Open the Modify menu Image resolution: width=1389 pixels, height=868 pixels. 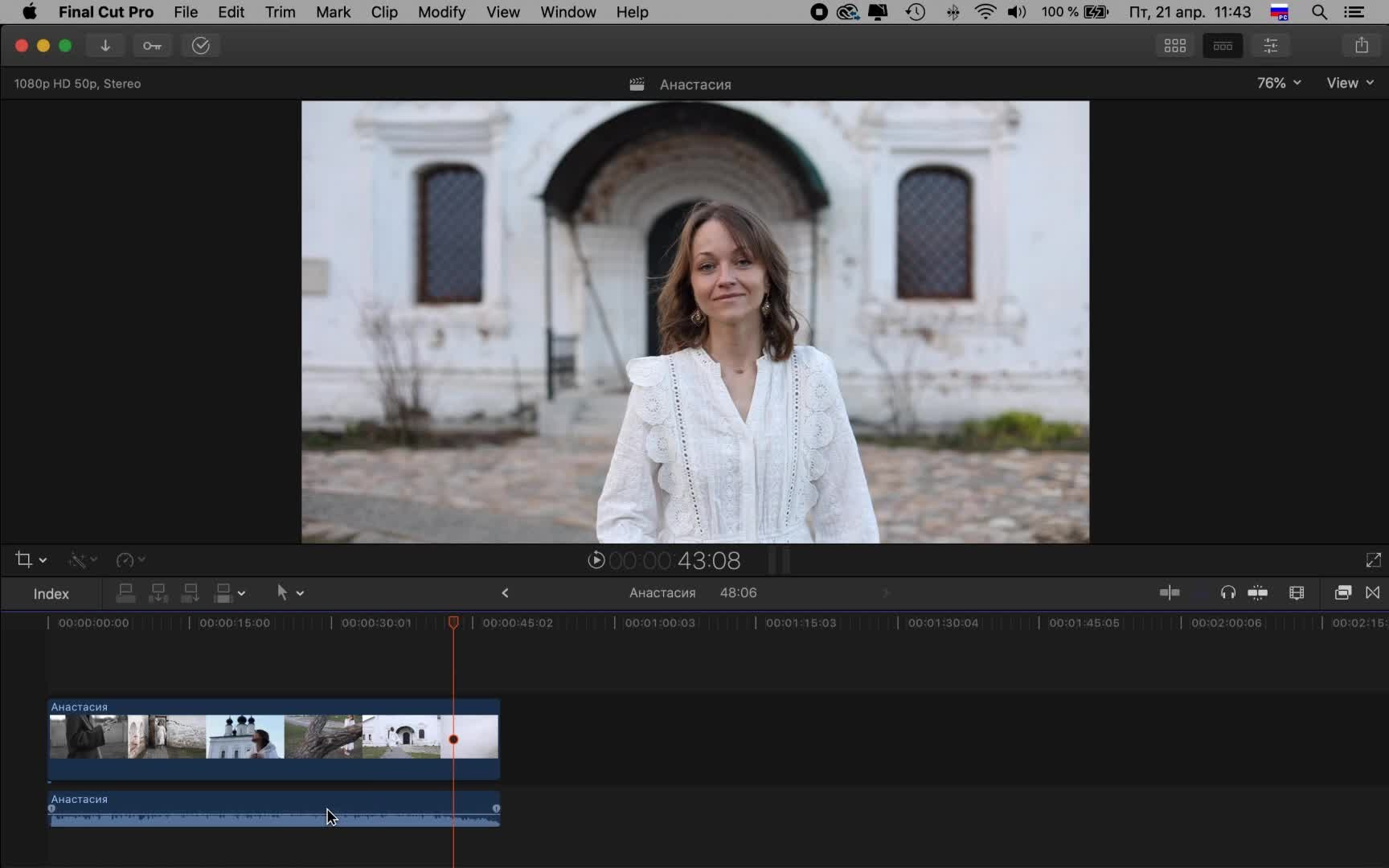click(441, 12)
